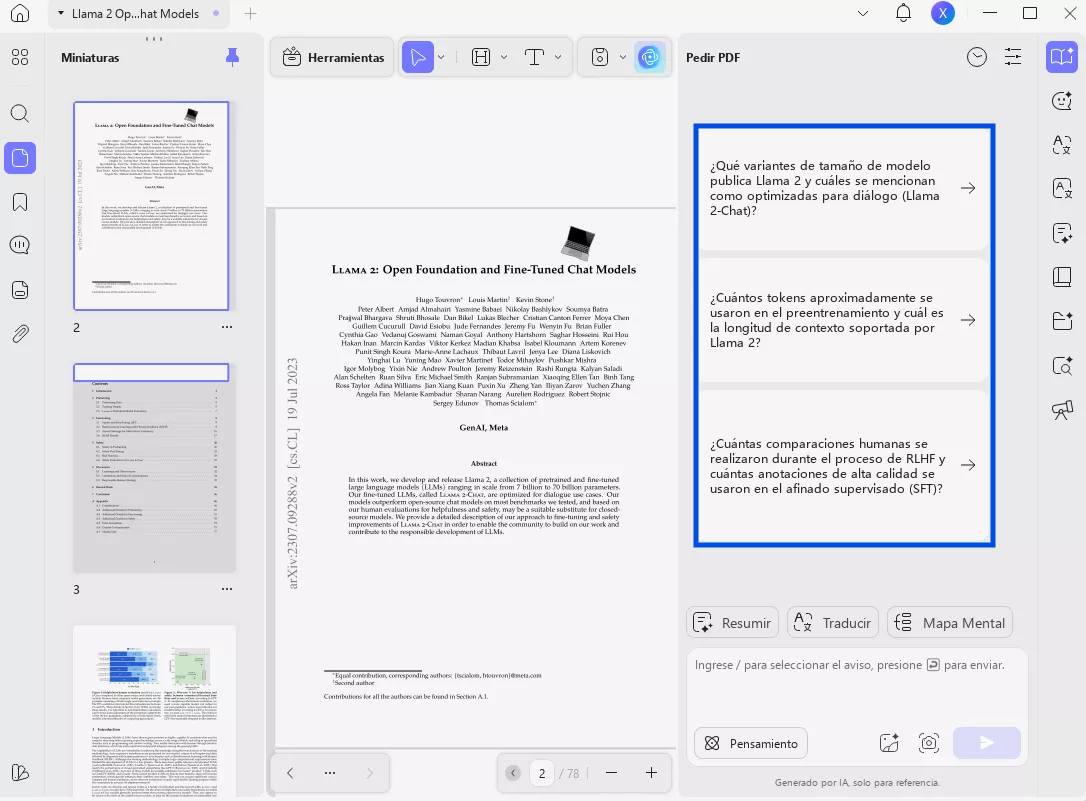This screenshot has height=801, width=1086.
Task: Go to previous view with left chevron
Action: (290, 773)
